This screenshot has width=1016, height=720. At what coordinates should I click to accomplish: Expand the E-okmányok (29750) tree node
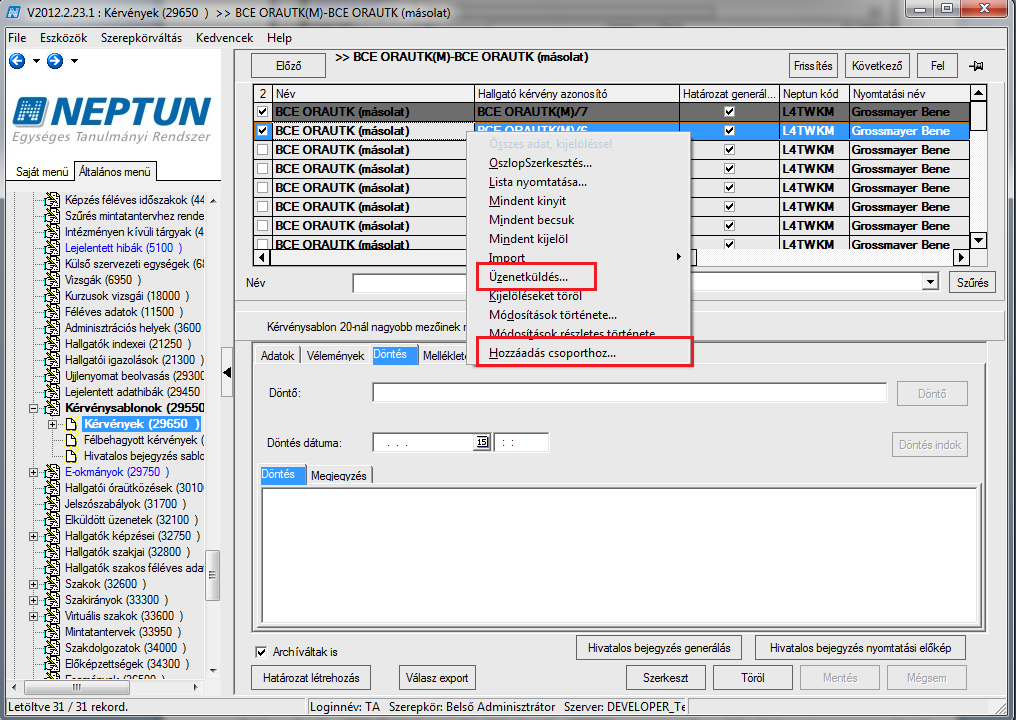[x=33, y=472]
